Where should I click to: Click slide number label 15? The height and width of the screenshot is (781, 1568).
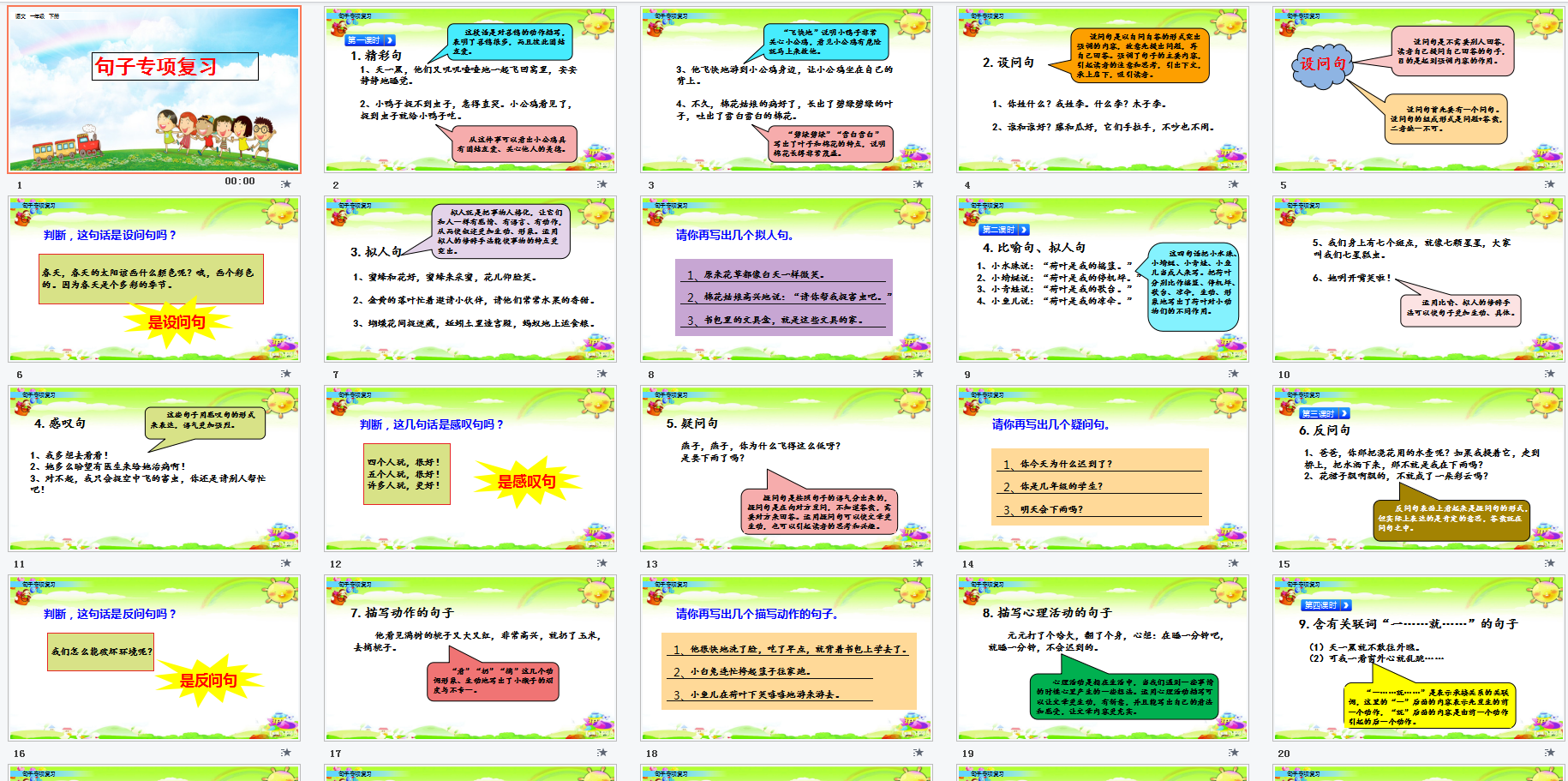pyautogui.click(x=1284, y=564)
